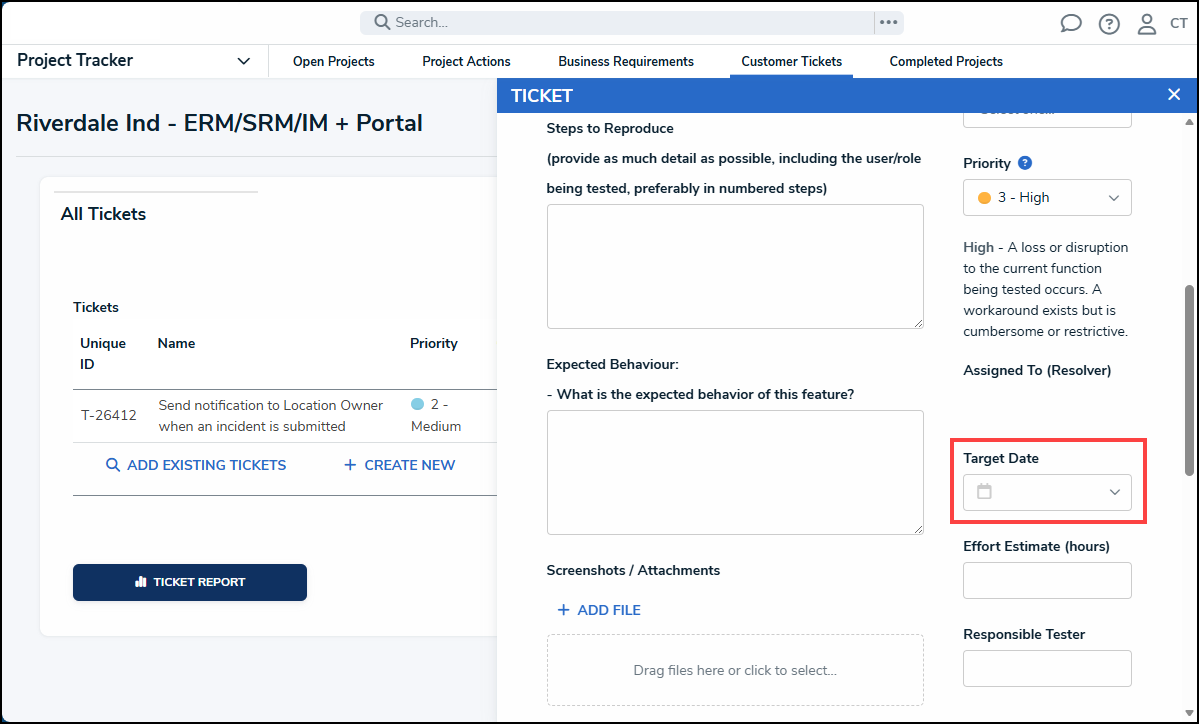Click Add File under Screenshots / Attachments
Image resolution: width=1199 pixels, height=724 pixels.
coord(598,610)
